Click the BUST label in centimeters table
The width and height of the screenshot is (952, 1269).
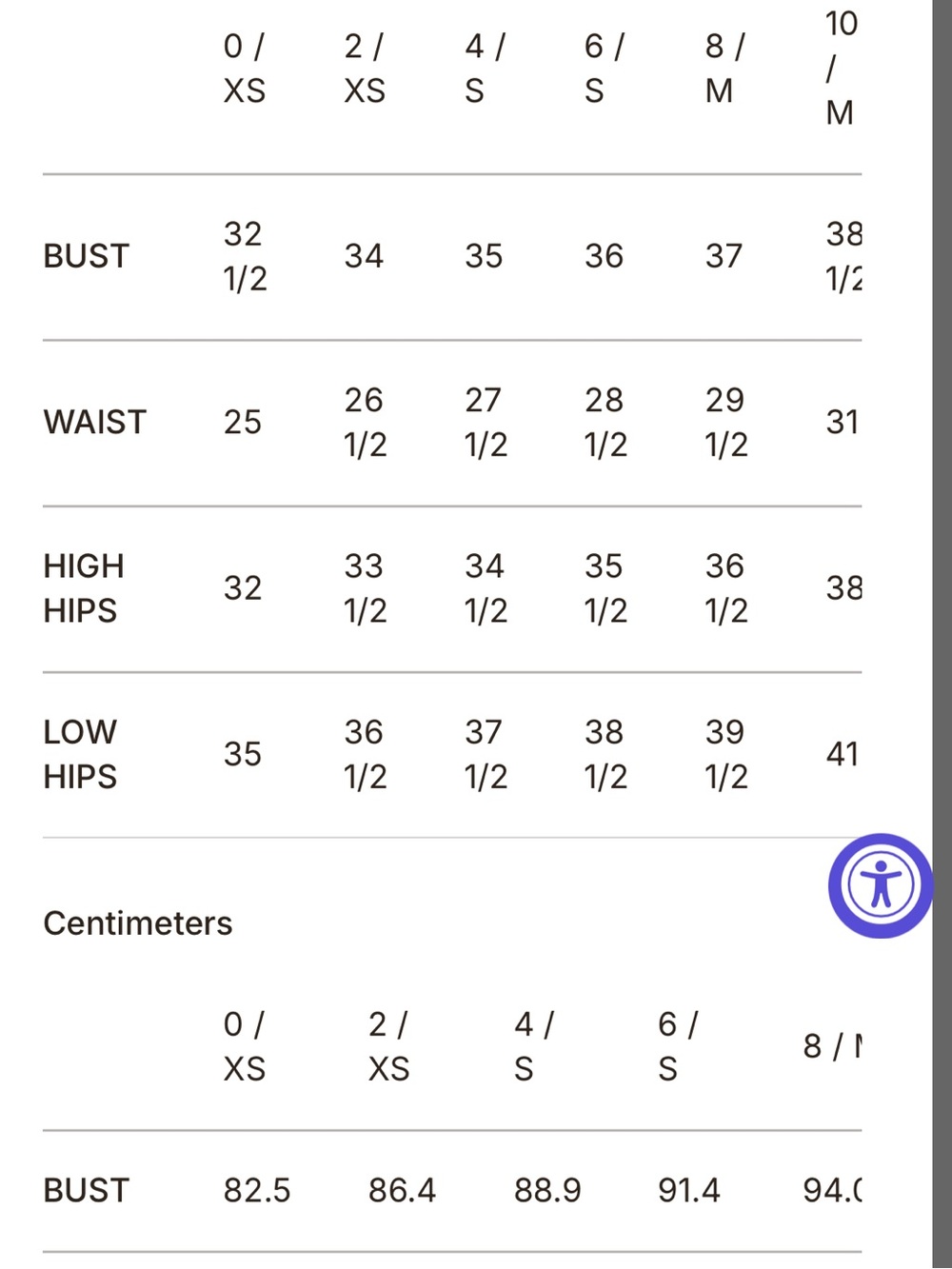point(86,1191)
